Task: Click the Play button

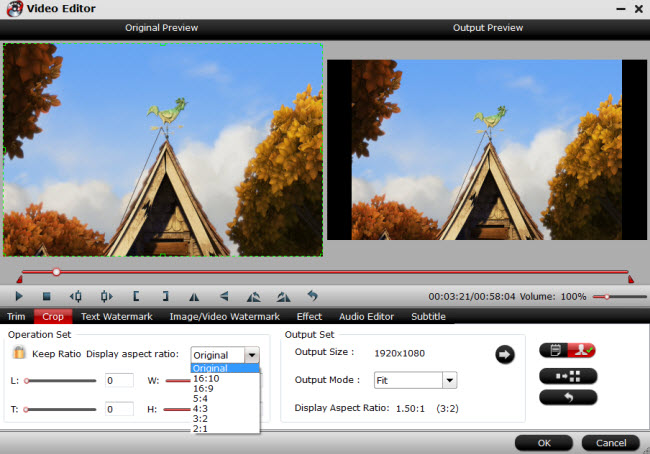Action: coord(19,296)
